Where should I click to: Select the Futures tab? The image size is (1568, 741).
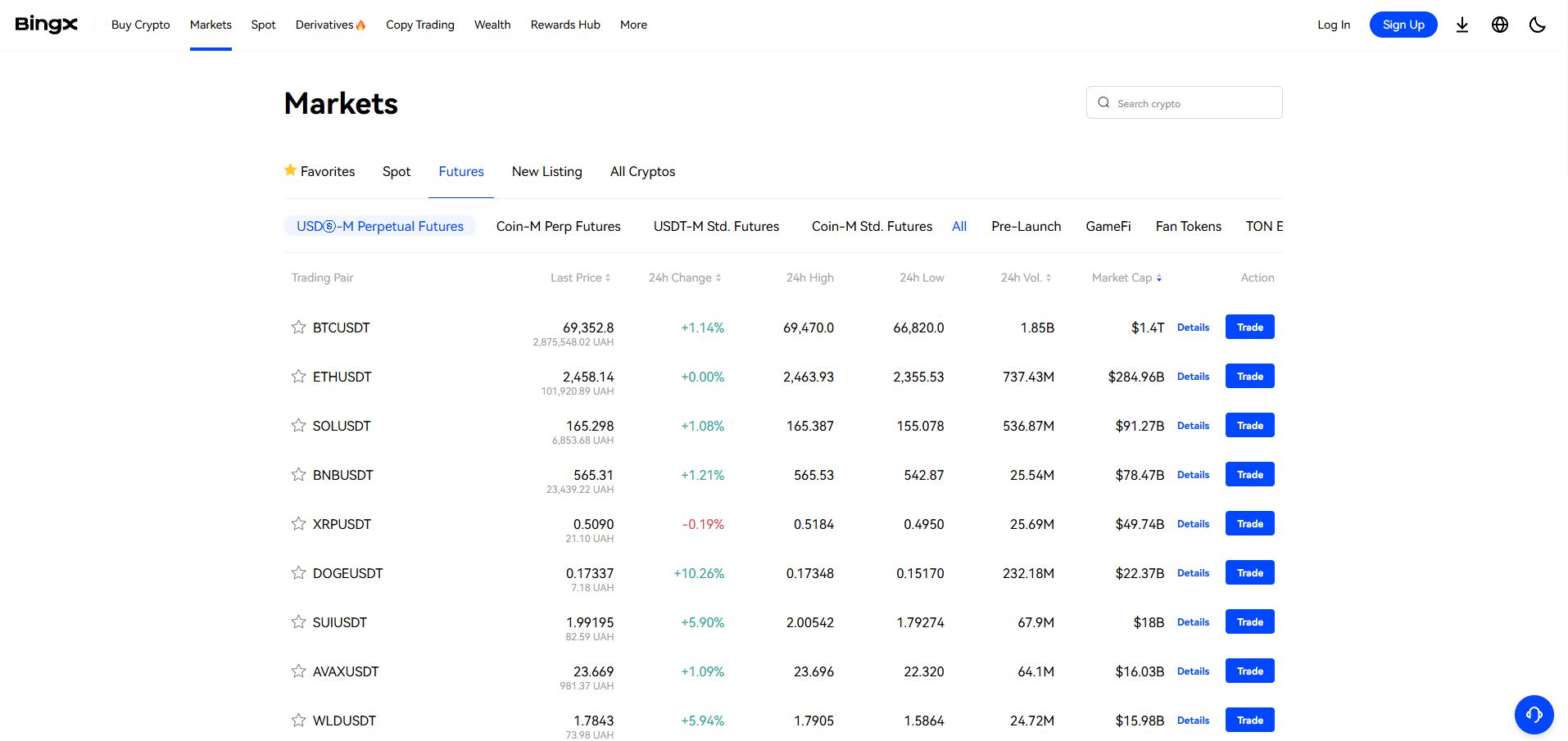(x=461, y=171)
